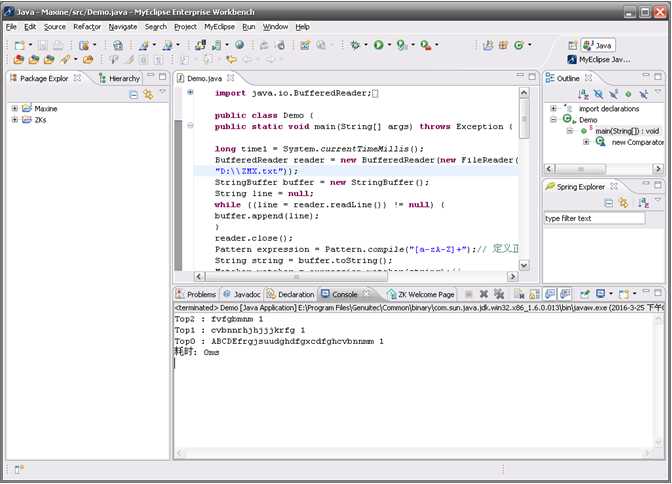This screenshot has height=484, width=672.
Task: Open the MyEclipse menu
Action: pos(219,27)
